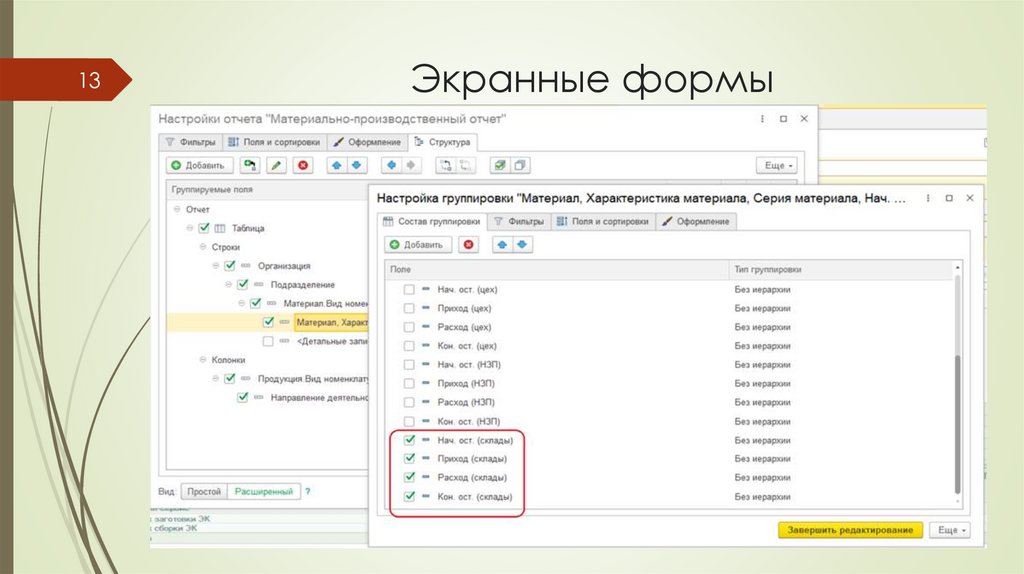Enable the Нач. ост. (НЗП) checkbox
This screenshot has height=574, width=1024.
[409, 364]
